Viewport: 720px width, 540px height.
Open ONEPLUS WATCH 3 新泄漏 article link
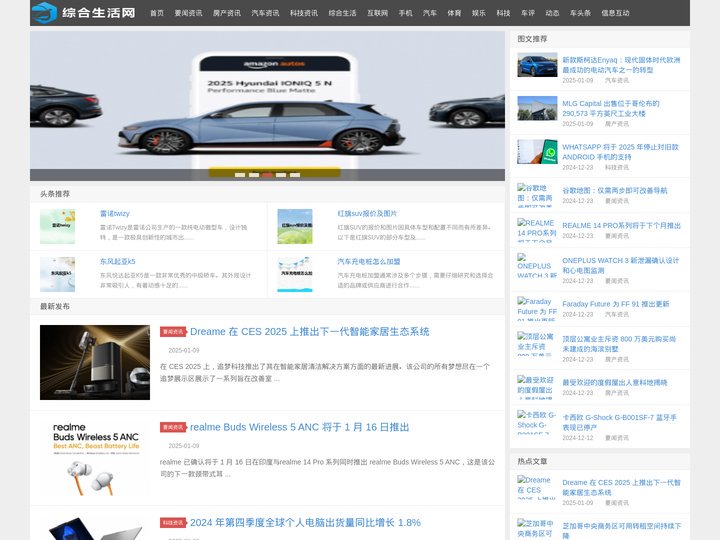tap(620, 265)
